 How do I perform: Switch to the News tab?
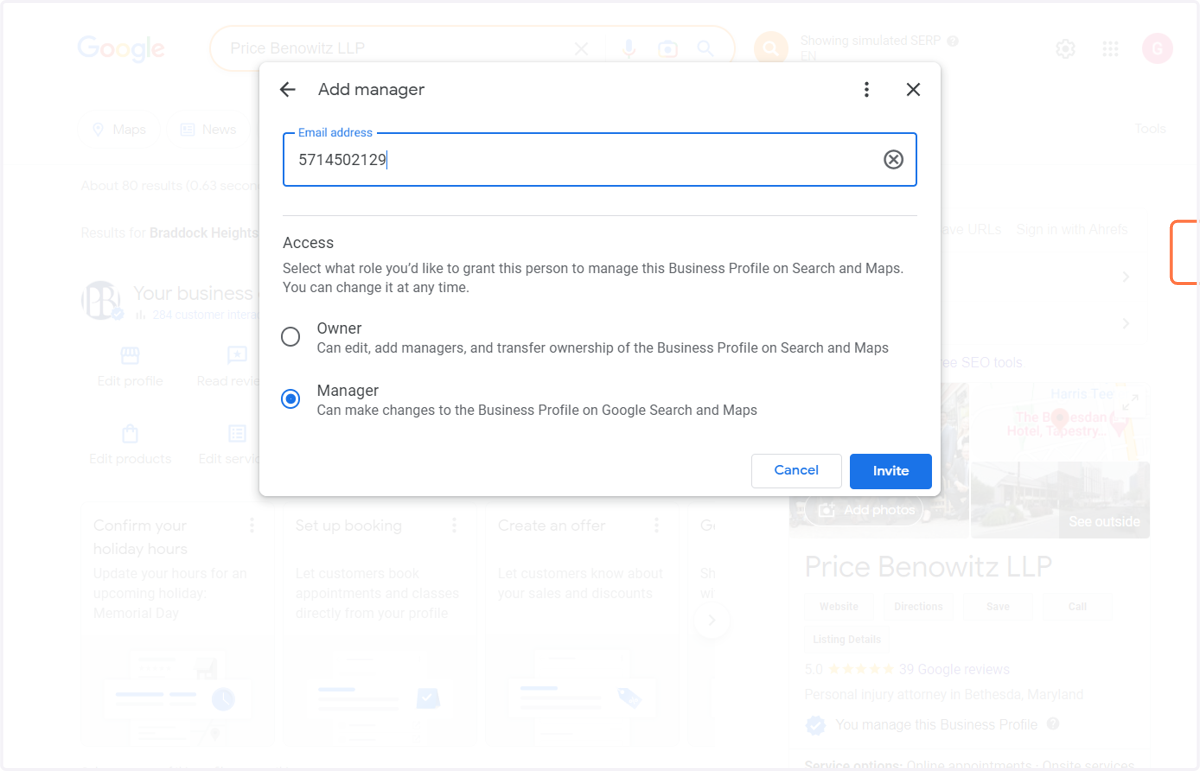(208, 129)
